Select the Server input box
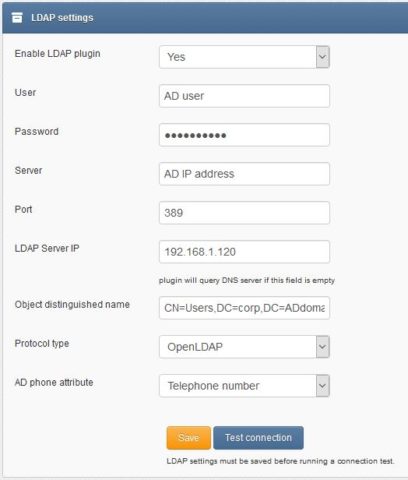 point(244,174)
